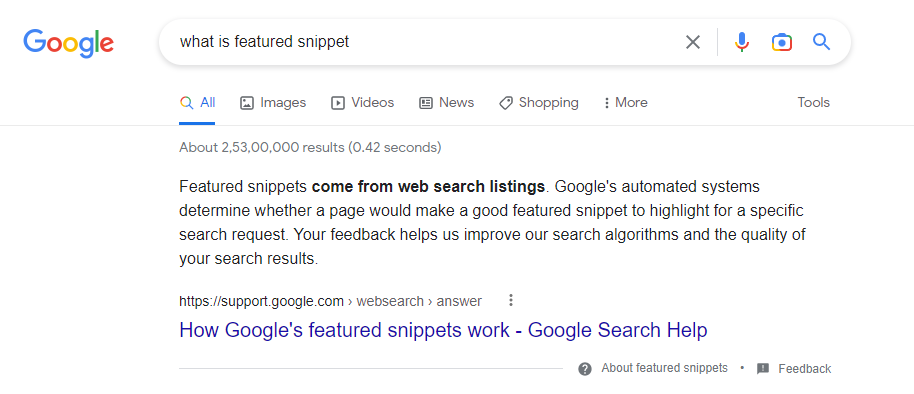
Task: Open Google Lens camera search icon
Action: coord(782,42)
